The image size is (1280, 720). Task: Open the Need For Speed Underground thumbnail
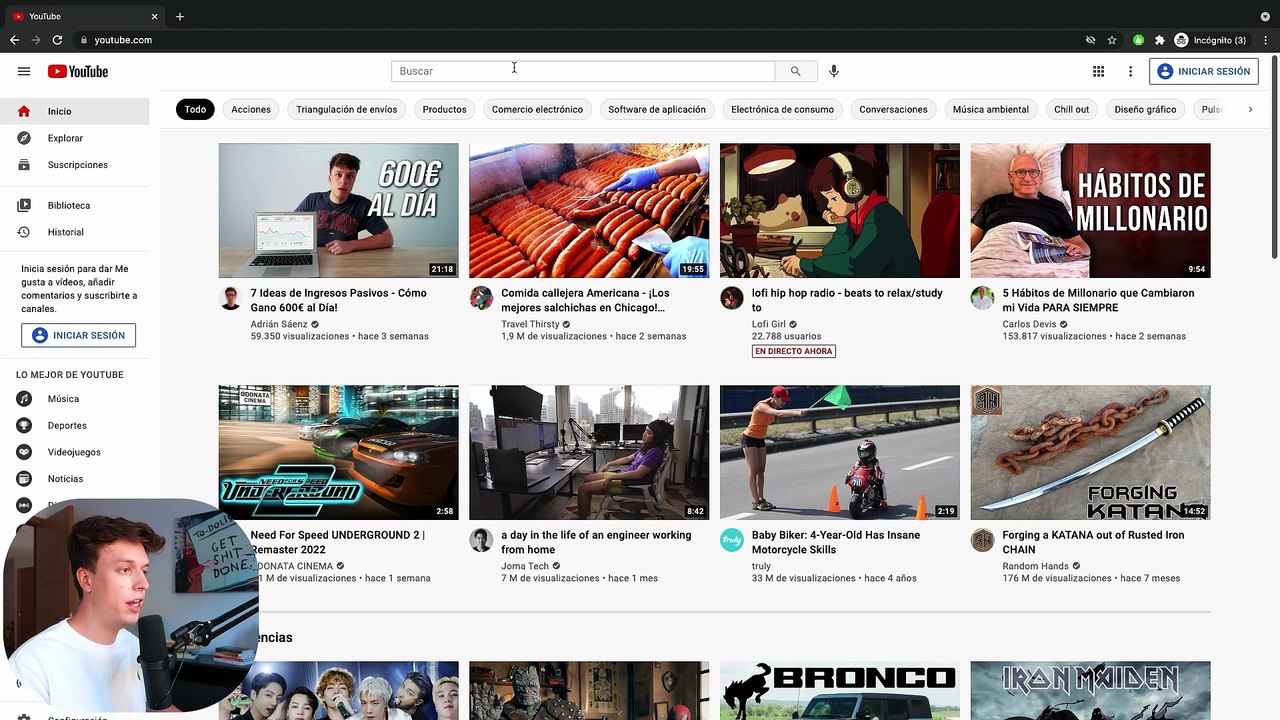(x=339, y=452)
